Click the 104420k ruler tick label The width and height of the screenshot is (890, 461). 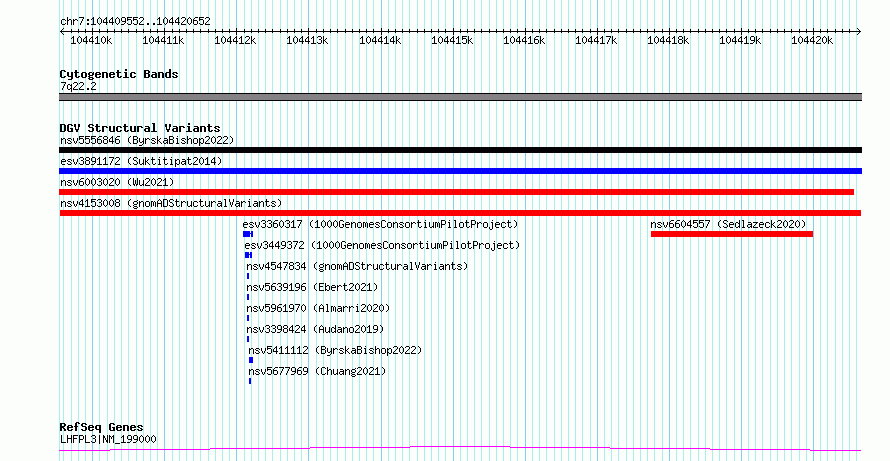[x=813, y=40]
